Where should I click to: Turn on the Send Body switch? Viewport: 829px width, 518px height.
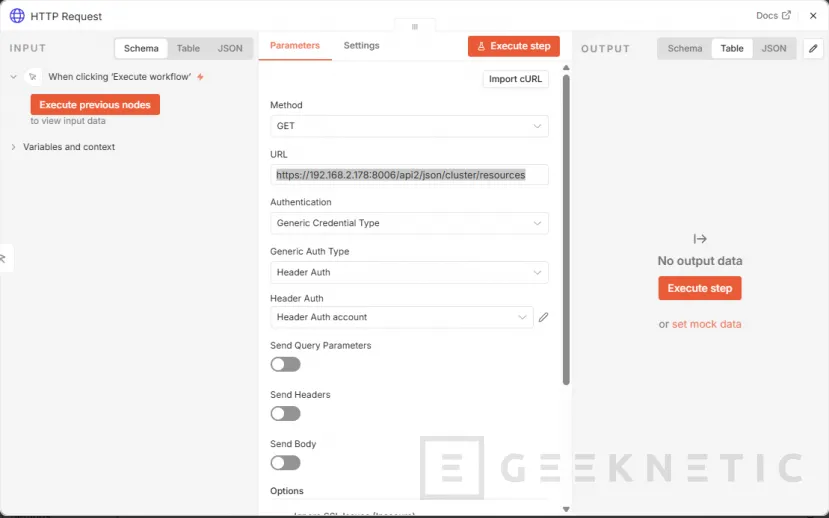[x=285, y=462]
